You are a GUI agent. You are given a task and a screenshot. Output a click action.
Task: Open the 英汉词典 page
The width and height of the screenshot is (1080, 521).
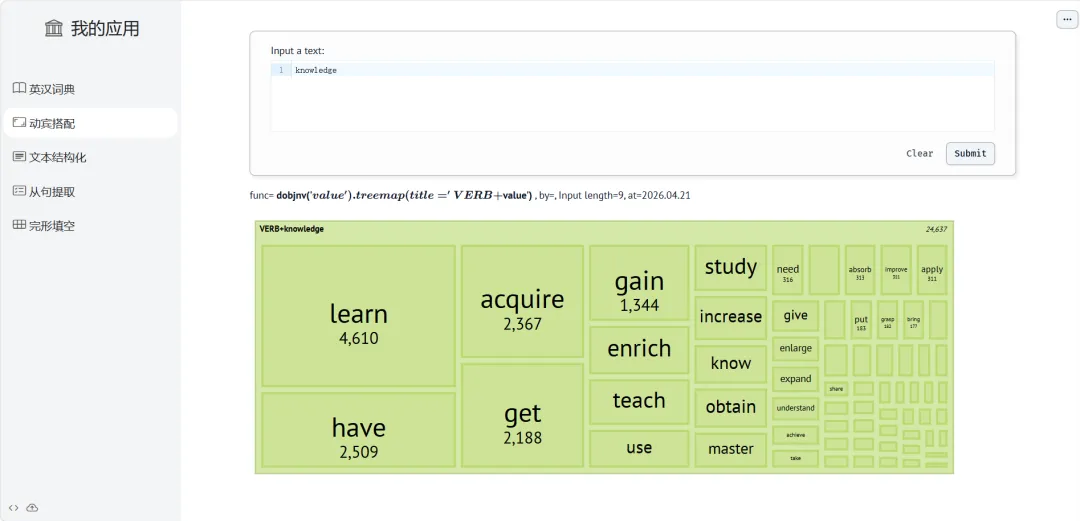point(52,89)
